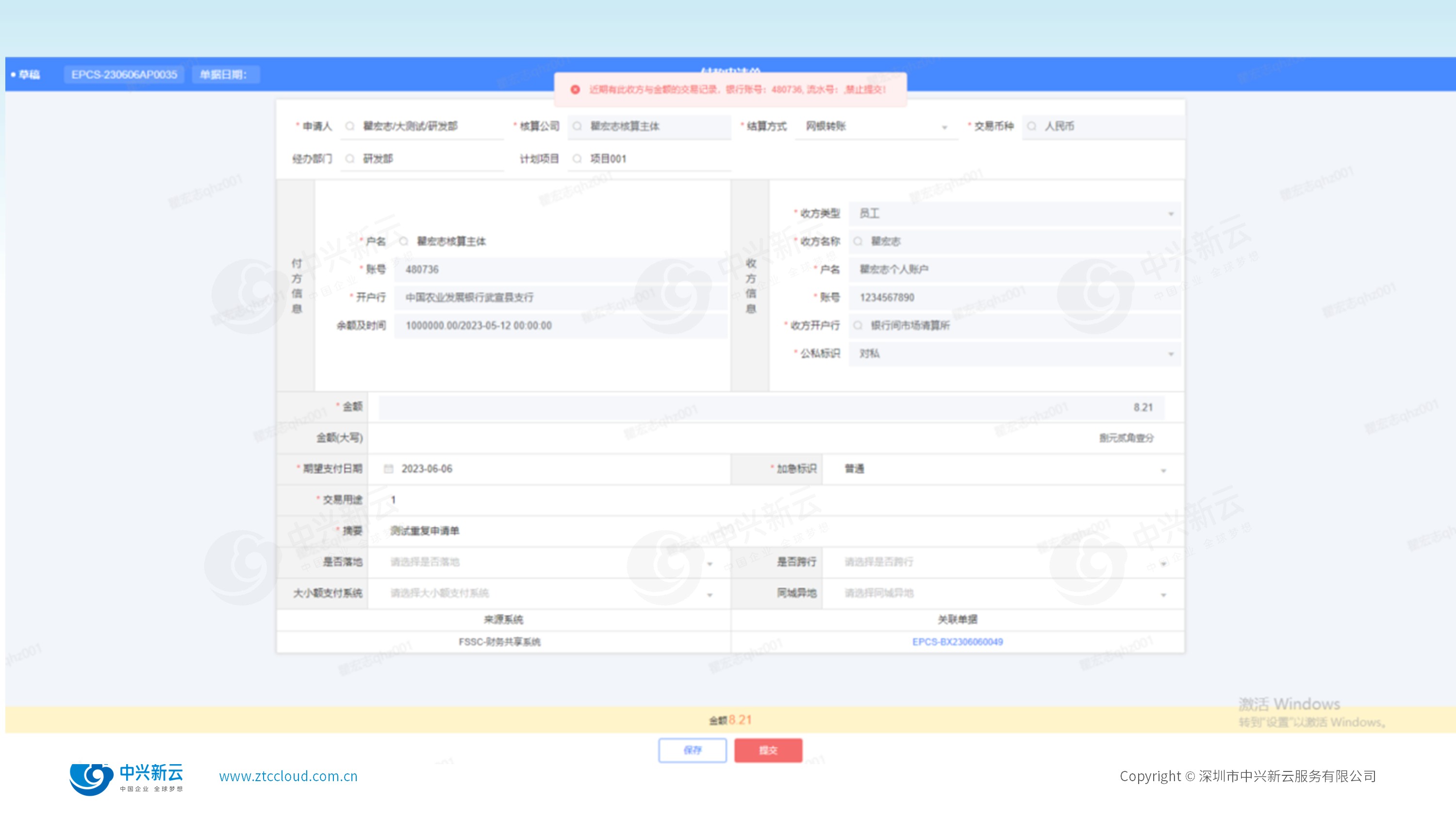Open the 同城异地 dropdown
This screenshot has width=1456, height=819.
[1003, 593]
